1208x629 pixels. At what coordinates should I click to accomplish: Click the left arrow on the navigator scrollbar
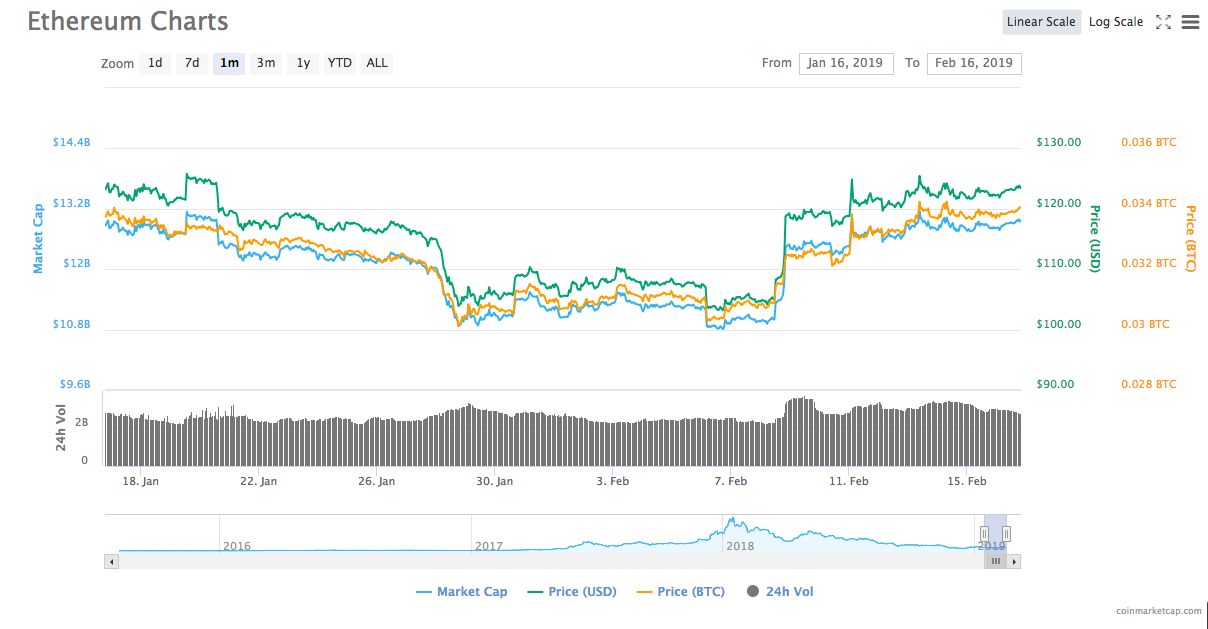coord(110,561)
